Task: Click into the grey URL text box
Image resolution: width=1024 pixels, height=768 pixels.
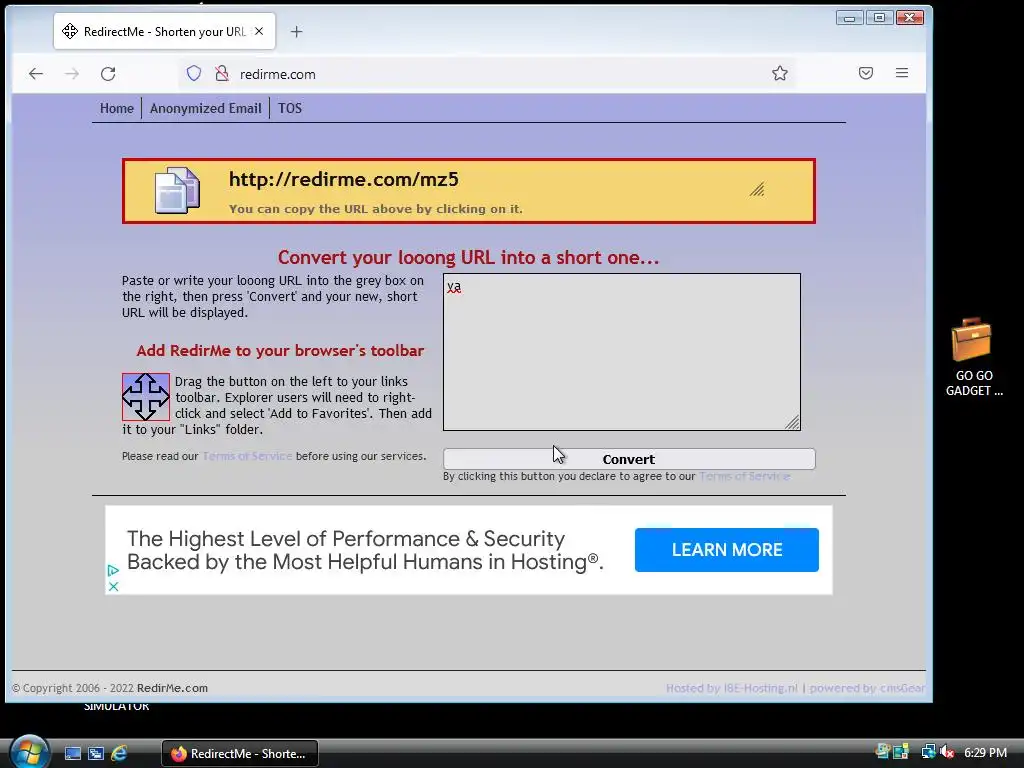Action: [622, 352]
